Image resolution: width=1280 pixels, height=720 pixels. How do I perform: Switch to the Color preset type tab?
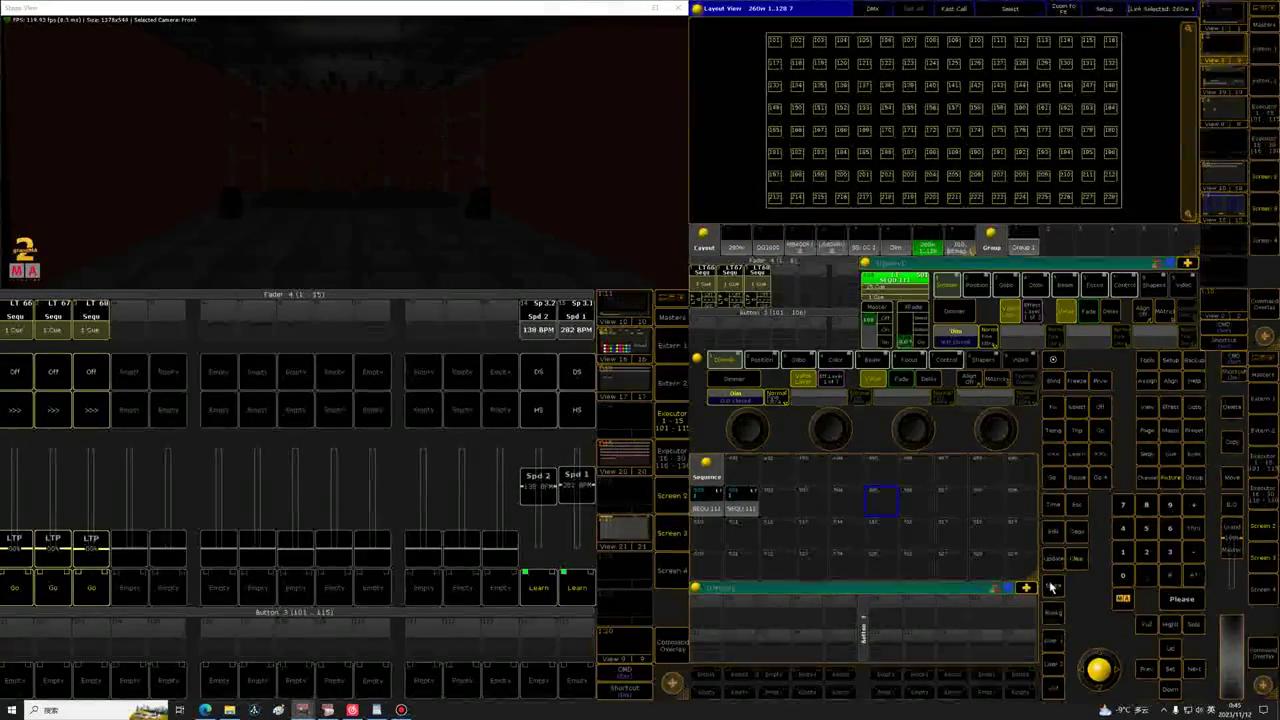pyautogui.click(x=835, y=360)
